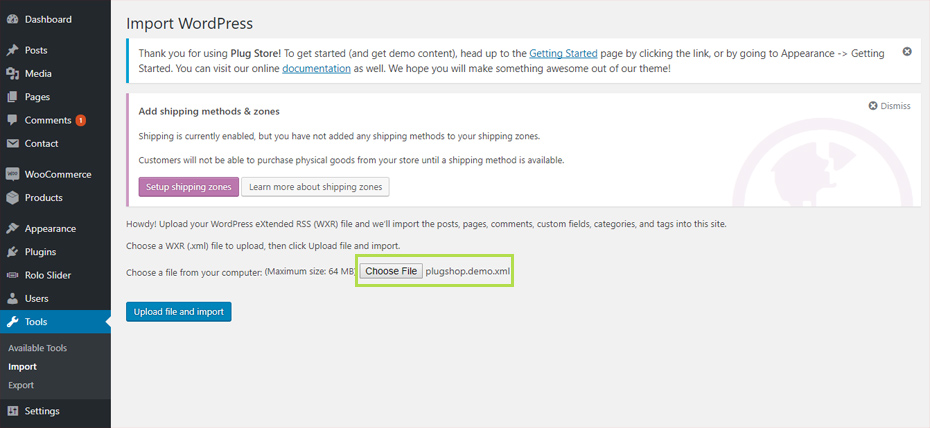Click Learn more about shipping zones
This screenshot has height=428, width=930.
pos(315,187)
